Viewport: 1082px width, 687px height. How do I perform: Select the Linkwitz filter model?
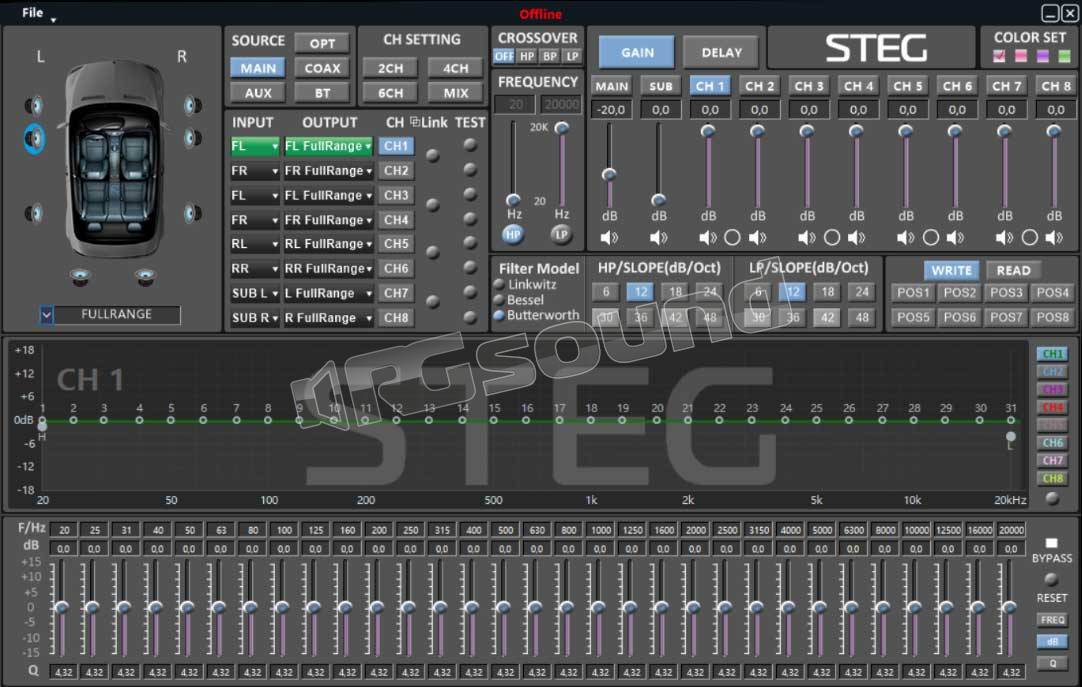[500, 284]
